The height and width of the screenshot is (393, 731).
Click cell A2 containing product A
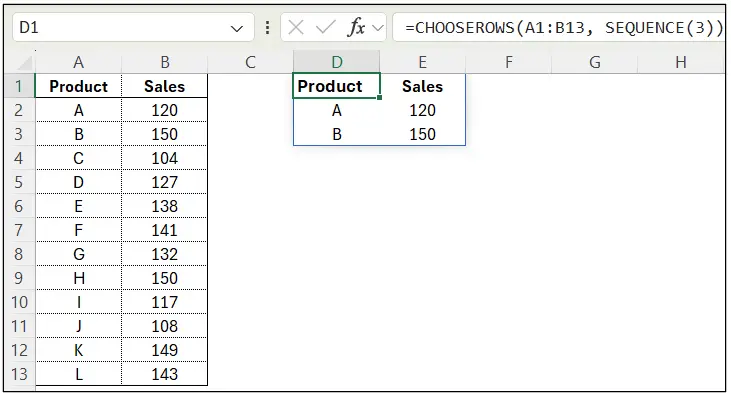coord(78,110)
